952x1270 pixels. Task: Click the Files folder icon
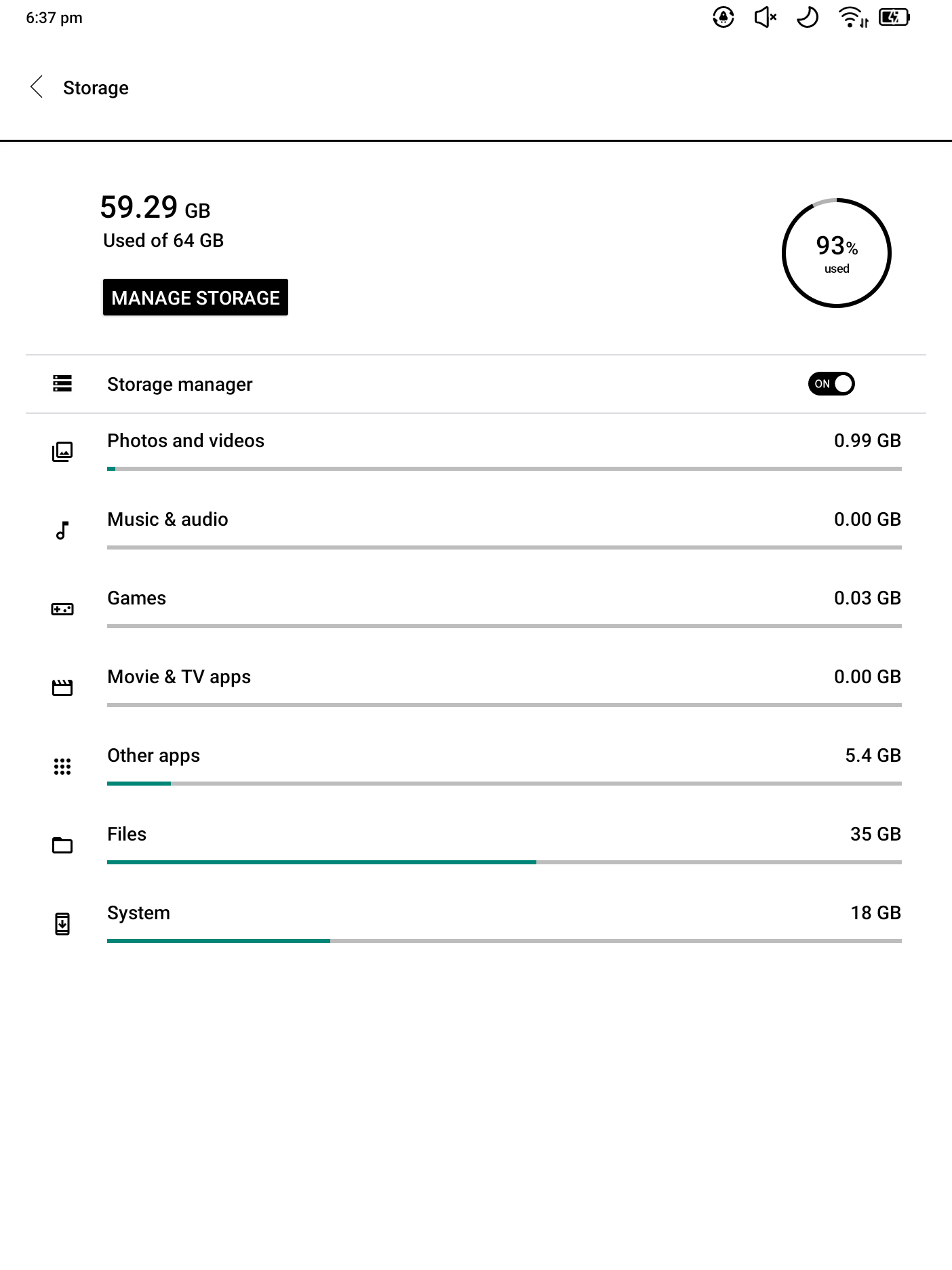[x=62, y=845]
